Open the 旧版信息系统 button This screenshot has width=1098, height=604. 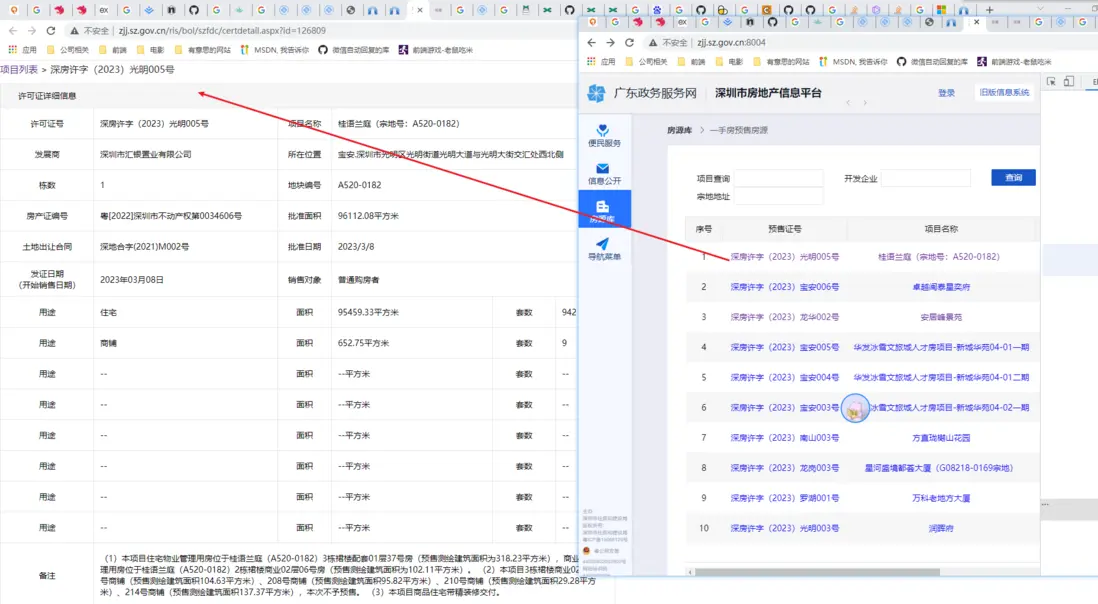click(1003, 92)
